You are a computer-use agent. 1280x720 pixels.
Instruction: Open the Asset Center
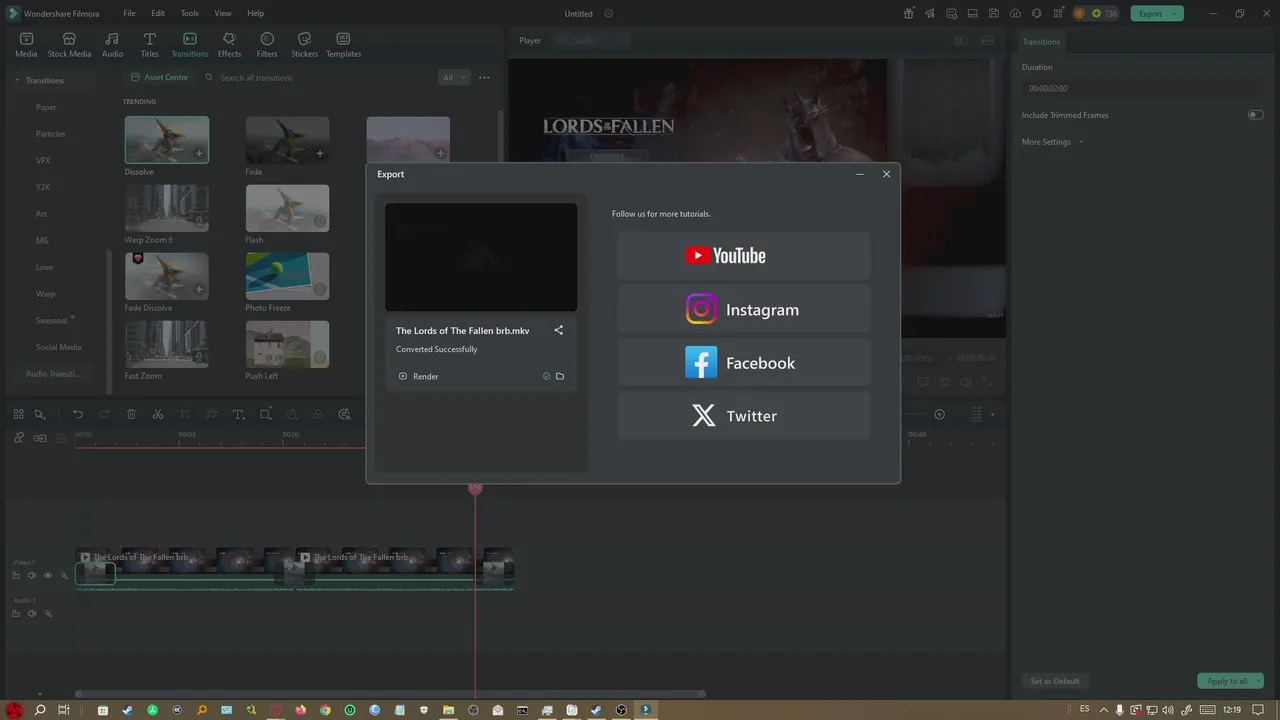[x=159, y=77]
